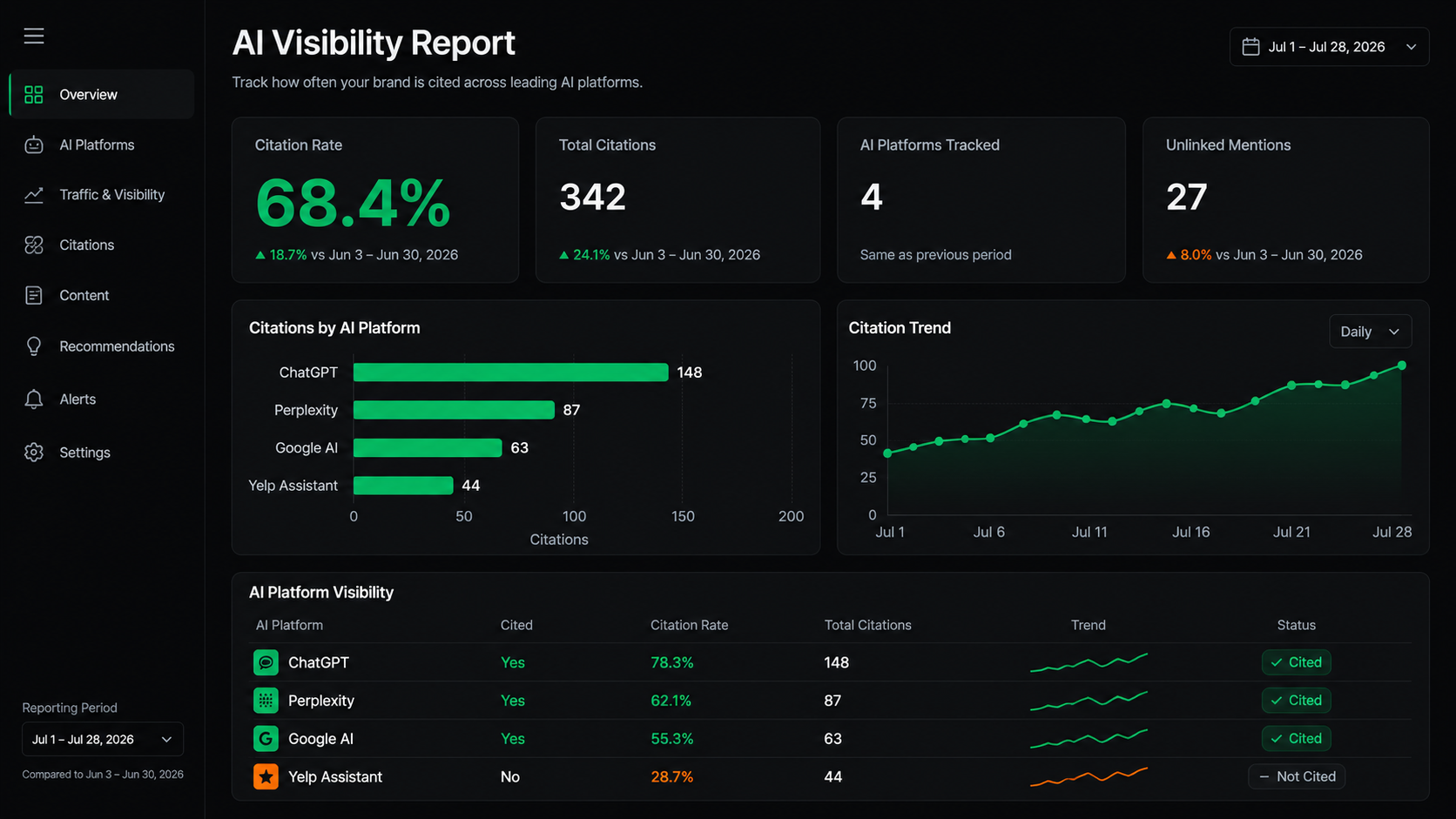Click the Alerts bell icon
Image resolution: width=1456 pixels, height=819 pixels.
coord(34,399)
